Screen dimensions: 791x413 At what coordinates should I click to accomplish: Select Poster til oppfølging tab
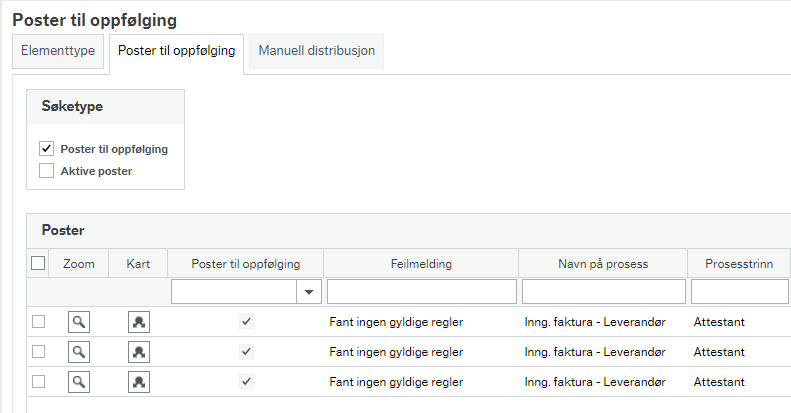click(177, 52)
